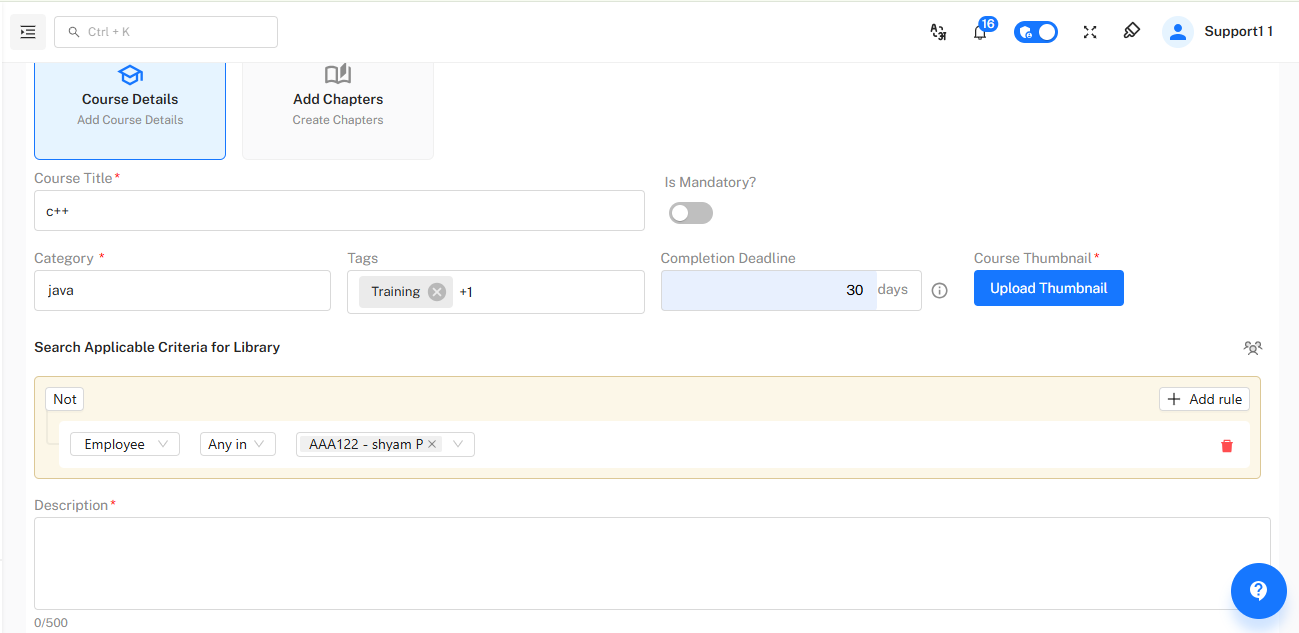Toggle the header theme mode switch
This screenshot has height=633, width=1299.
point(1036,32)
